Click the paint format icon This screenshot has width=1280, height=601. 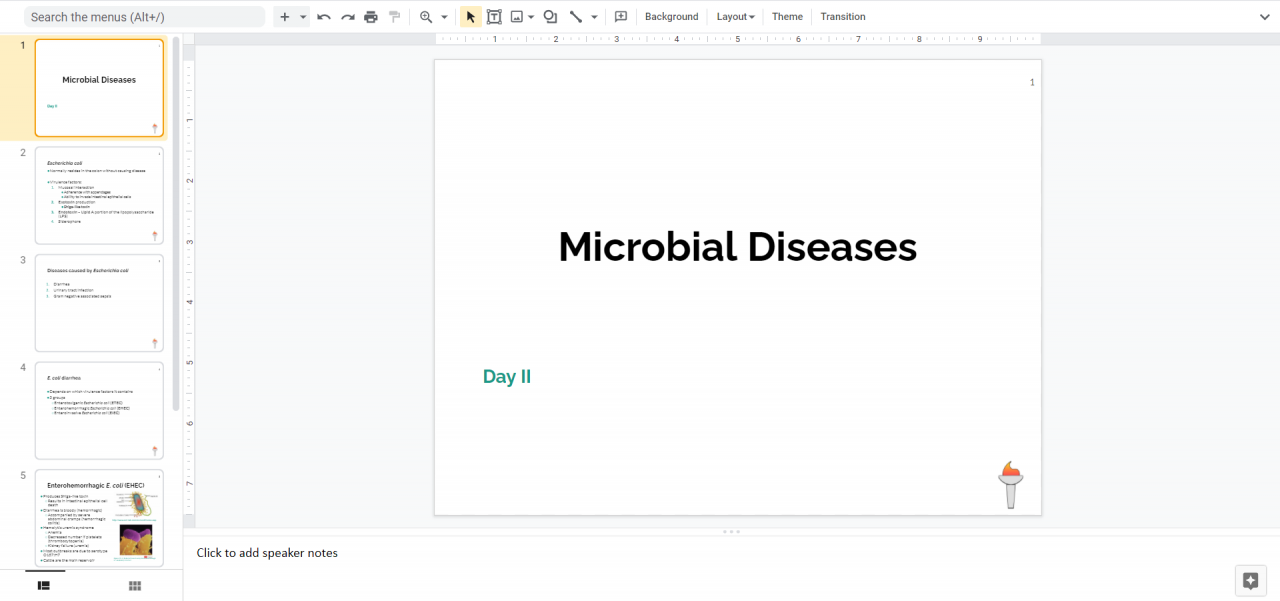(x=394, y=17)
